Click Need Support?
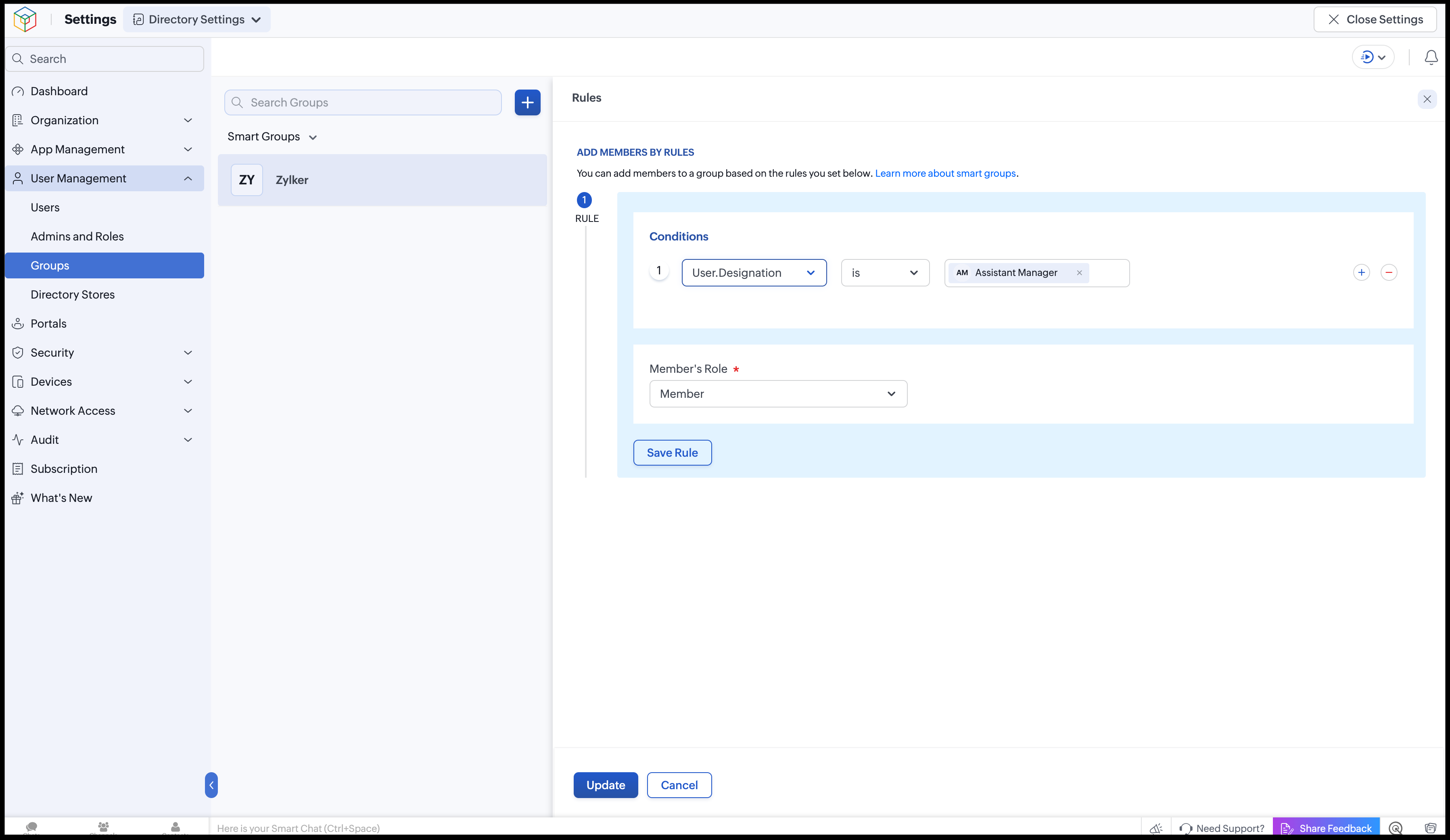The width and height of the screenshot is (1450, 840). (1222, 828)
